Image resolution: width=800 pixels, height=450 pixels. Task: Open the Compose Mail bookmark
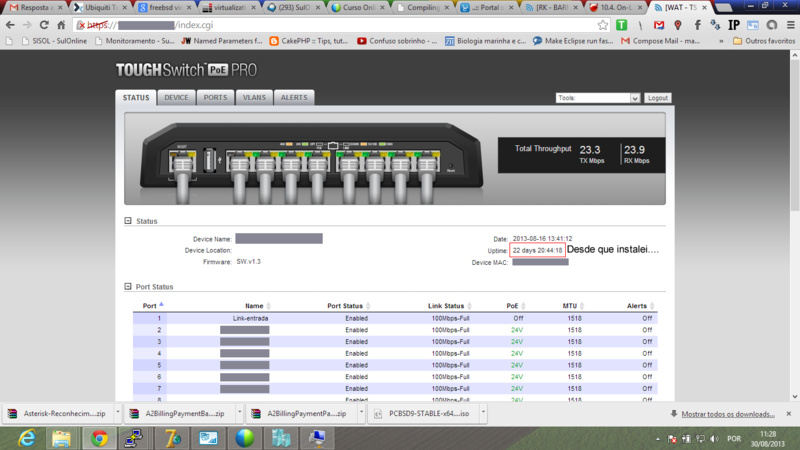point(660,41)
